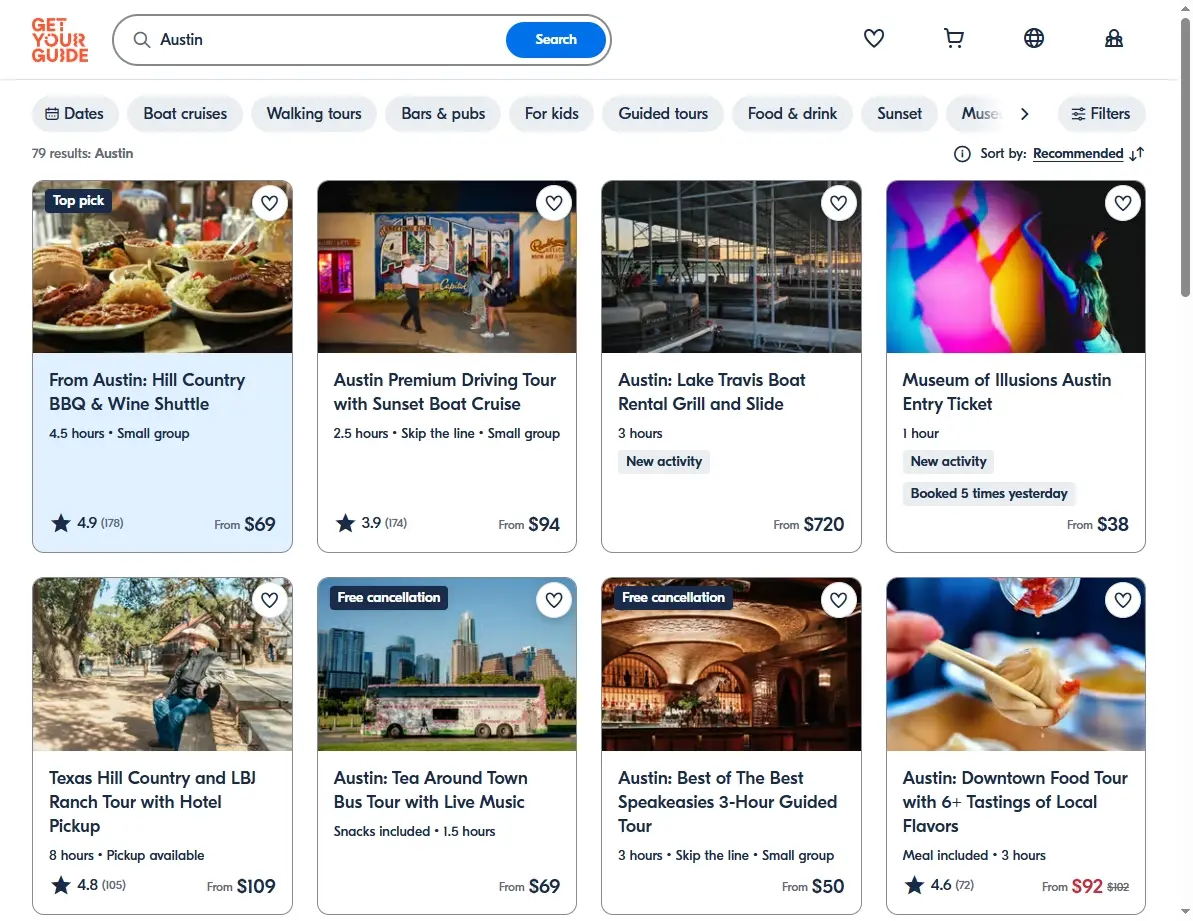Open Austin Premium Driving Tour with Sunset Boat Cruise
The height and width of the screenshot is (921, 1193).
pyautogui.click(x=444, y=392)
